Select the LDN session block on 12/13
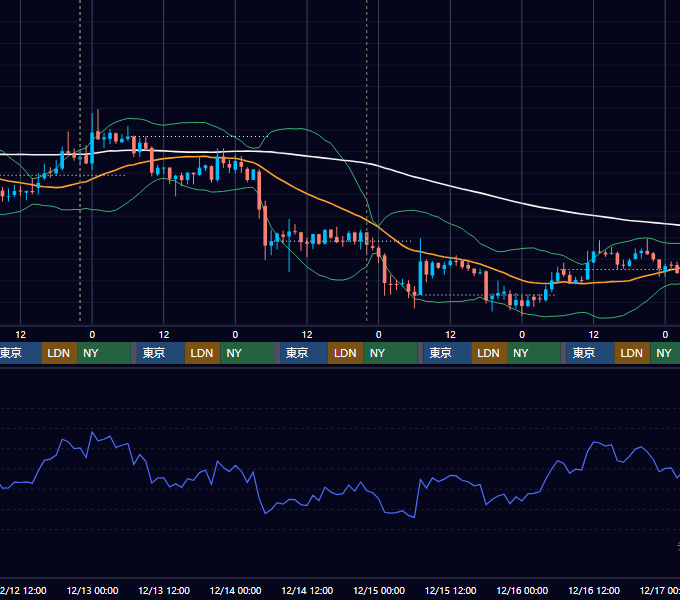This screenshot has height=600, width=680. coord(203,353)
